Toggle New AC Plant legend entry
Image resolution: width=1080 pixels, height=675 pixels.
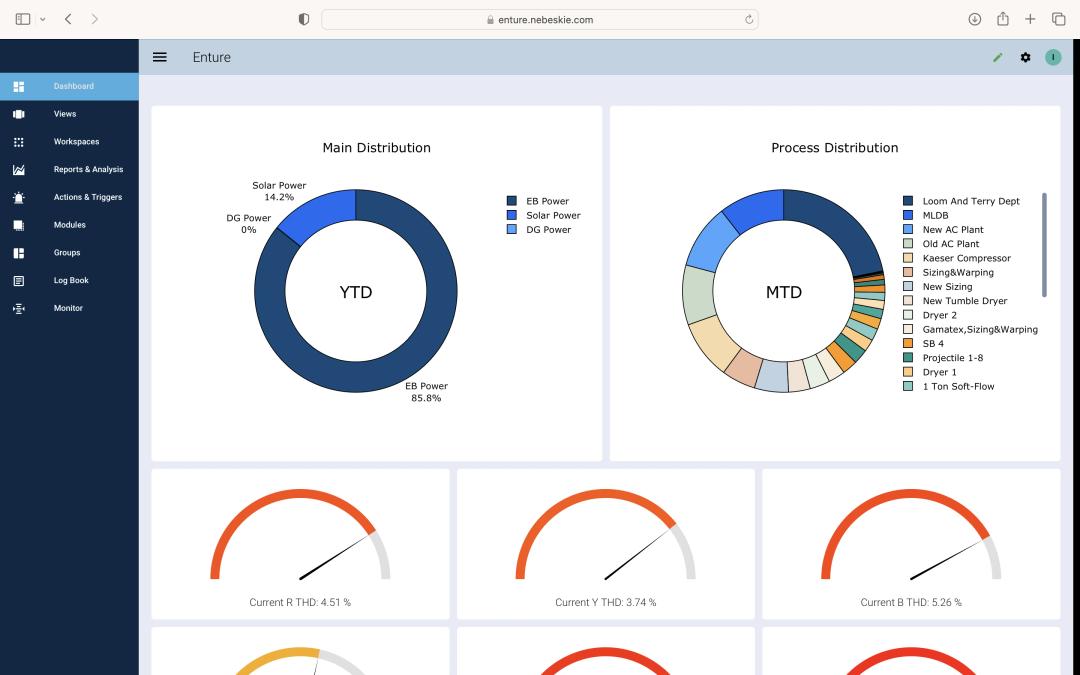[x=944, y=230]
